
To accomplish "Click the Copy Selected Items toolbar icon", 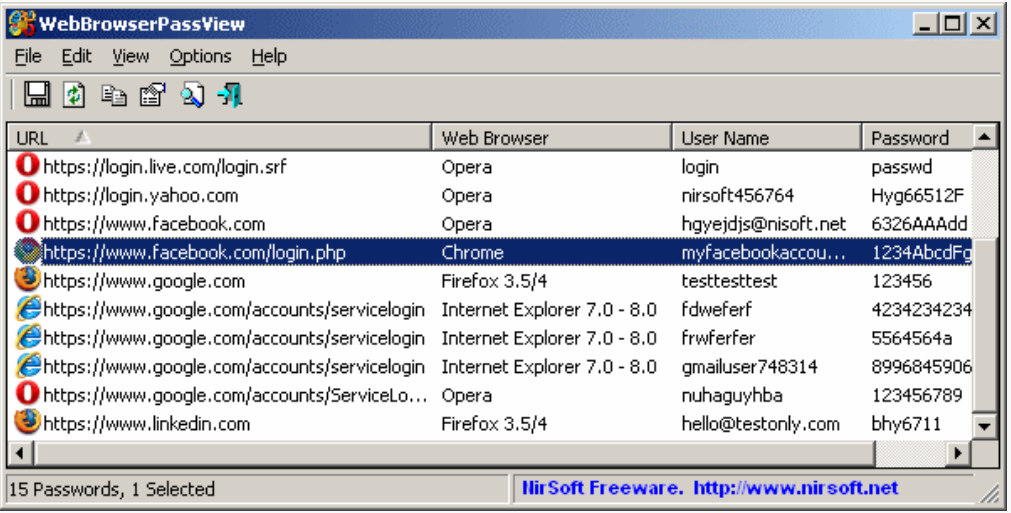I will (x=113, y=95).
